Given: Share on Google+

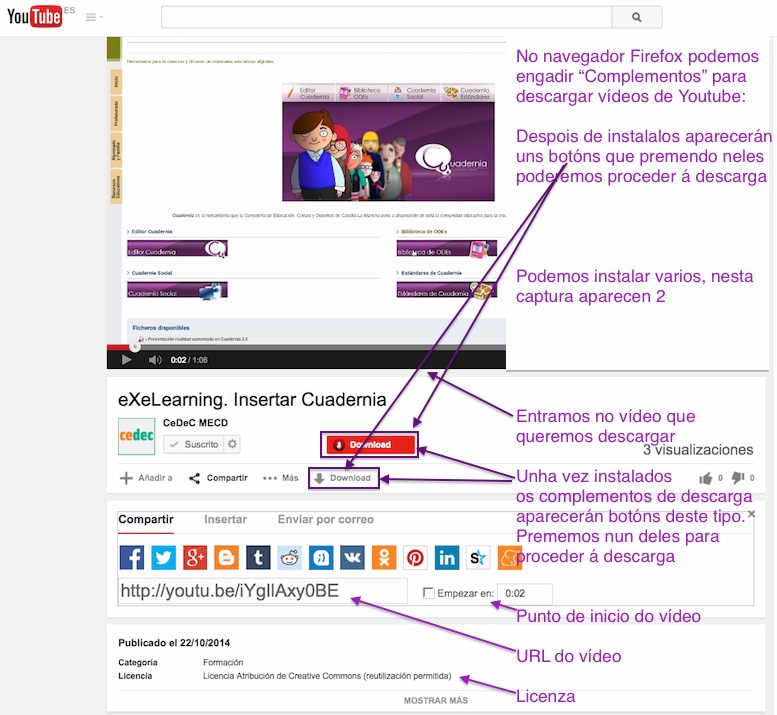Looking at the screenshot, I should (195, 557).
